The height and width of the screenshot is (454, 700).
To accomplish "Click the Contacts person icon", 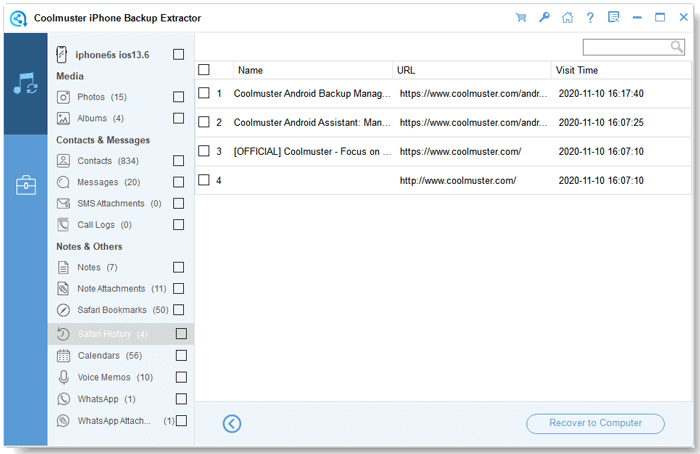I will pos(63,161).
